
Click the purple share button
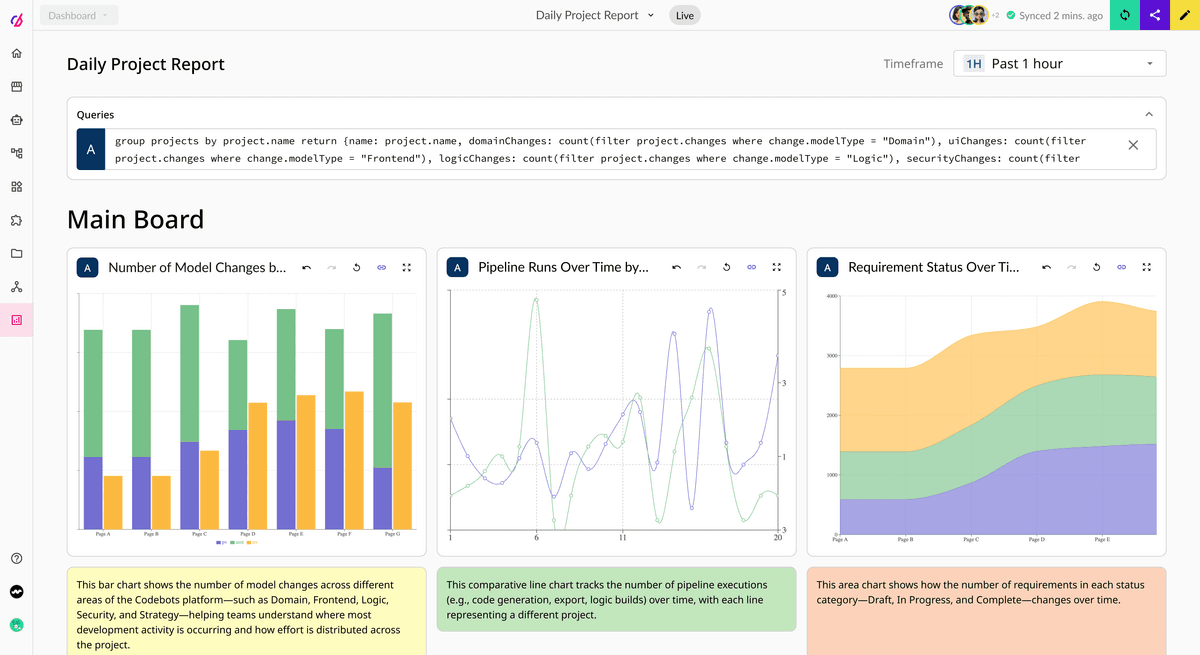pyautogui.click(x=1155, y=15)
